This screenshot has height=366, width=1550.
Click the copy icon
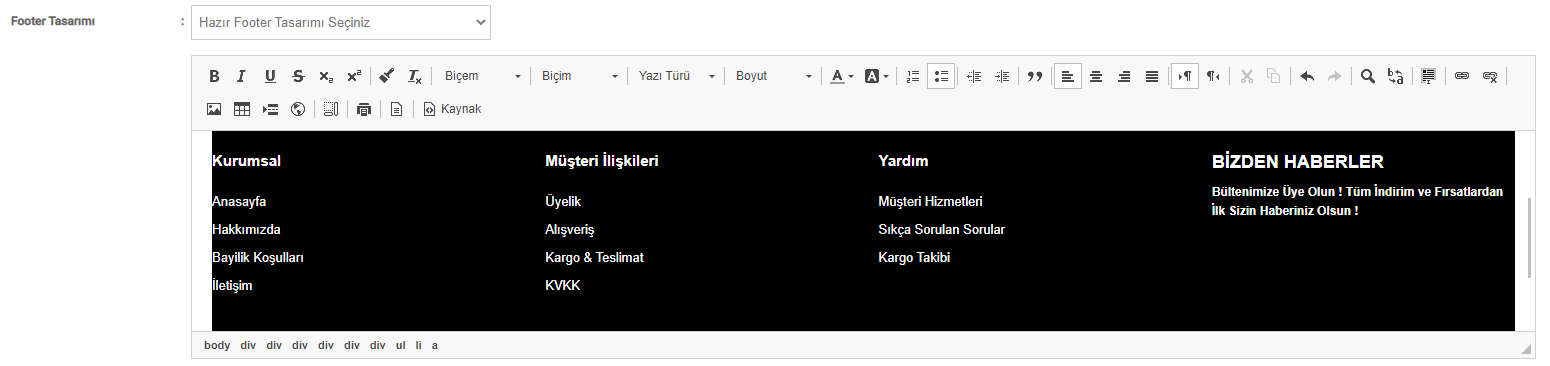click(1274, 76)
